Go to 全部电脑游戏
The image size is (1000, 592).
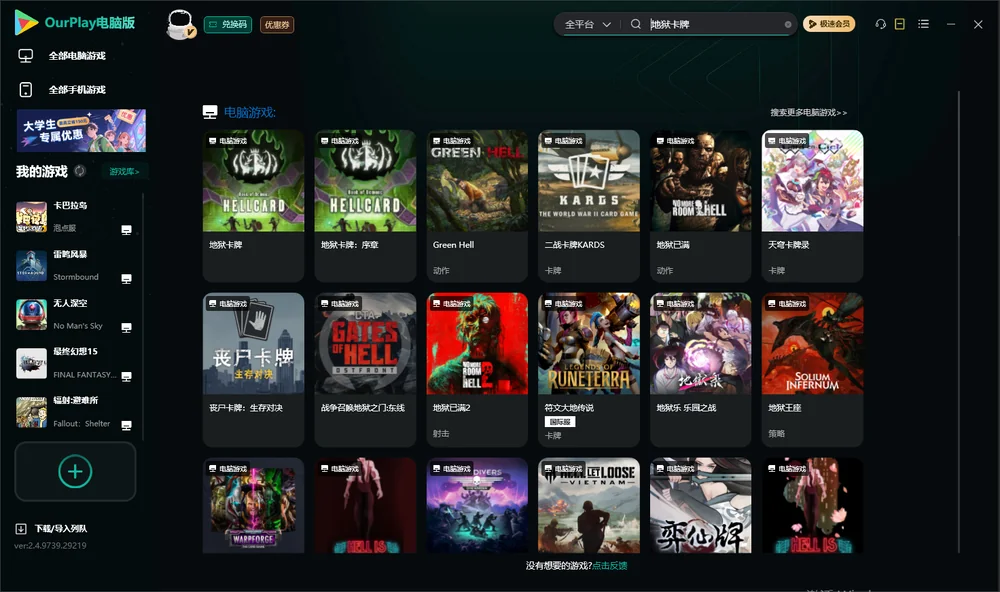[x=77, y=56]
